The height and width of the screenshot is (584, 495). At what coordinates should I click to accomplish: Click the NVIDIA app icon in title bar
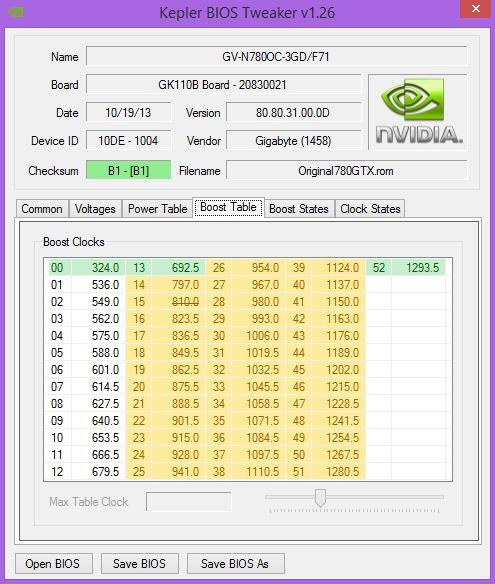point(16,12)
